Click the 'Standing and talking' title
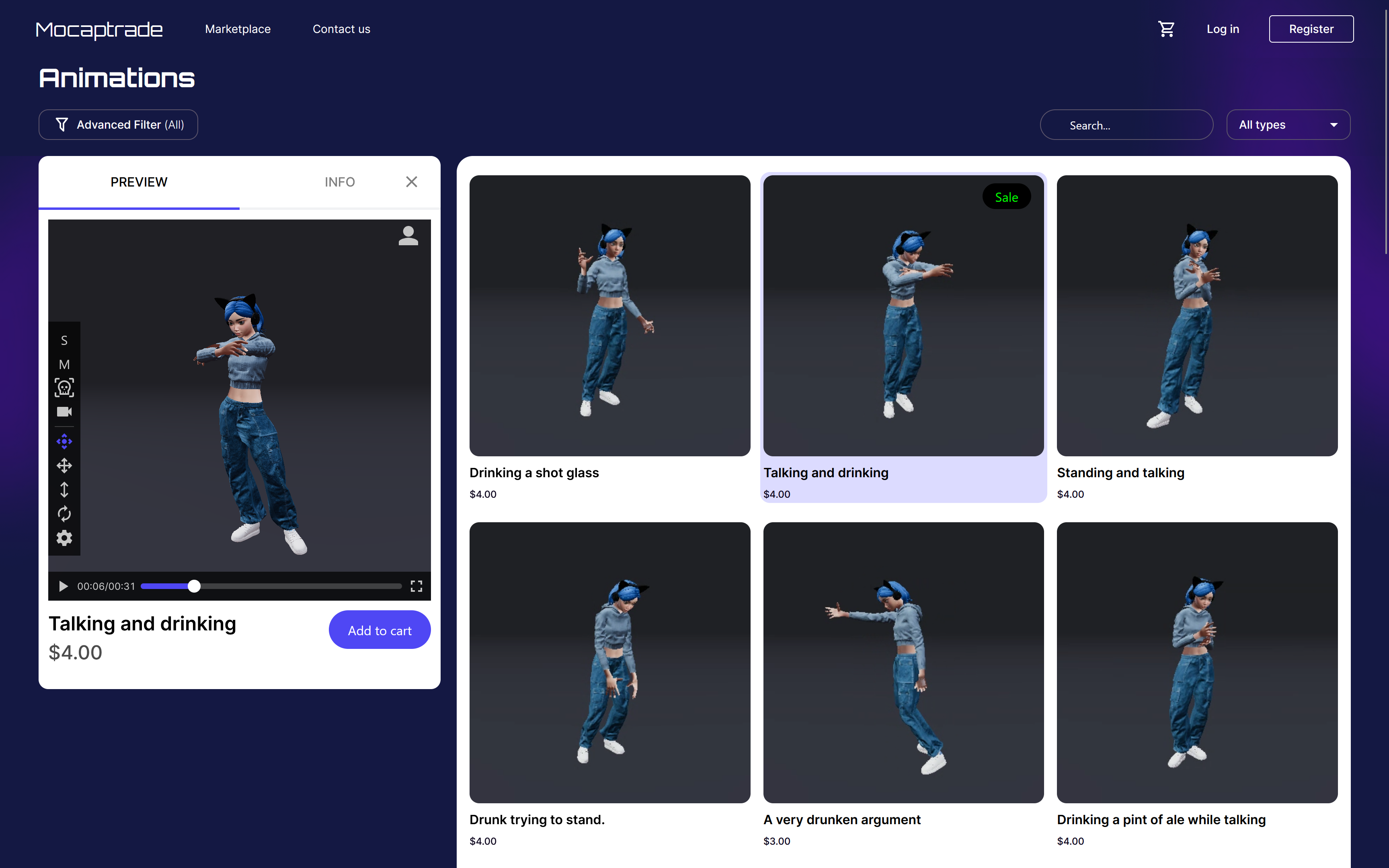This screenshot has height=868, width=1389. (x=1120, y=472)
